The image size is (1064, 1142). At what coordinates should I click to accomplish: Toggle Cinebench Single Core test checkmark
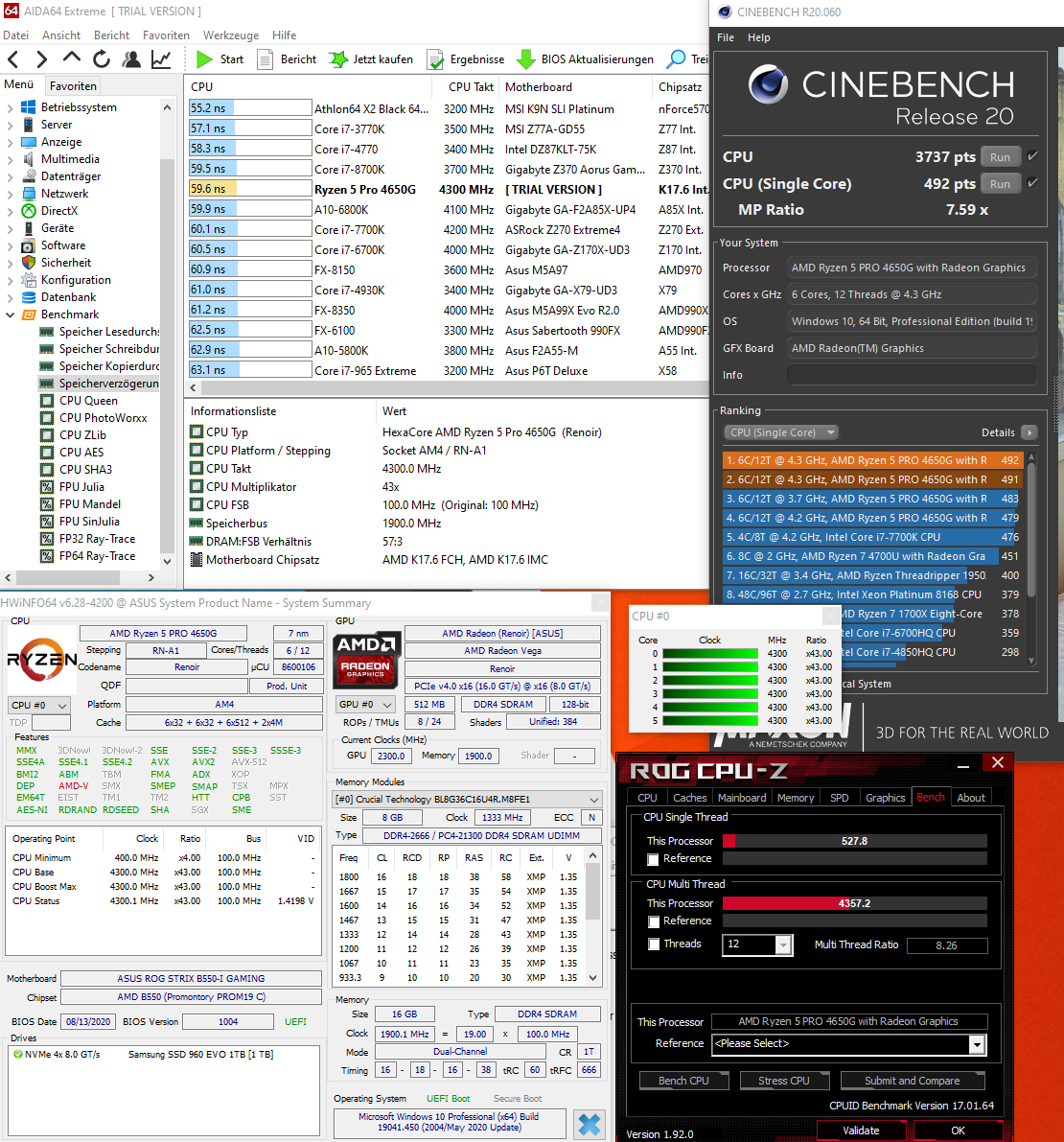pos(1032,183)
